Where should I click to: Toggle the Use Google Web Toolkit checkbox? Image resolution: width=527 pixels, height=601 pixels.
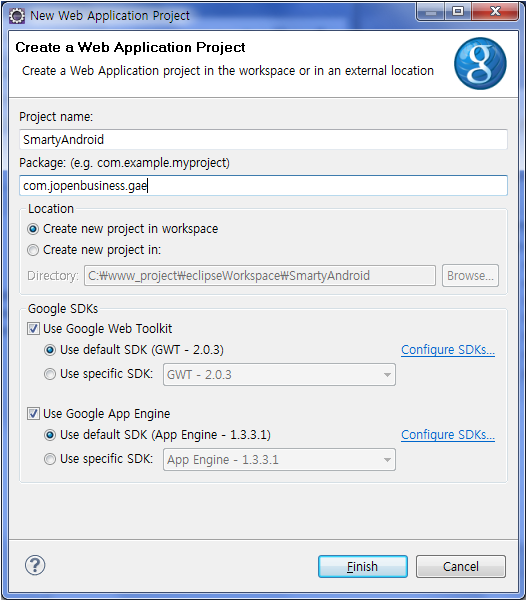33,328
